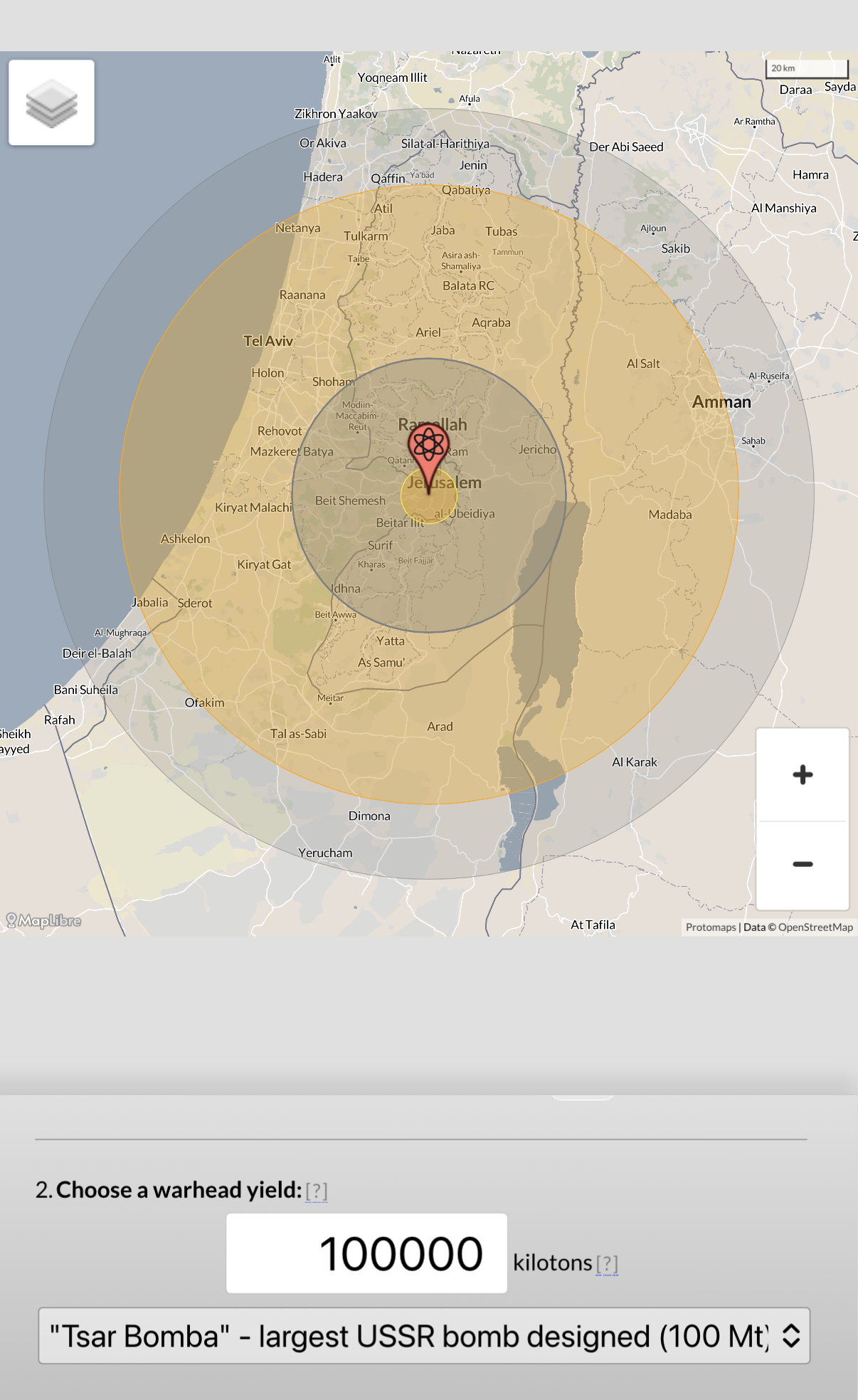
Task: Click the Daraa label
Action: [795, 90]
